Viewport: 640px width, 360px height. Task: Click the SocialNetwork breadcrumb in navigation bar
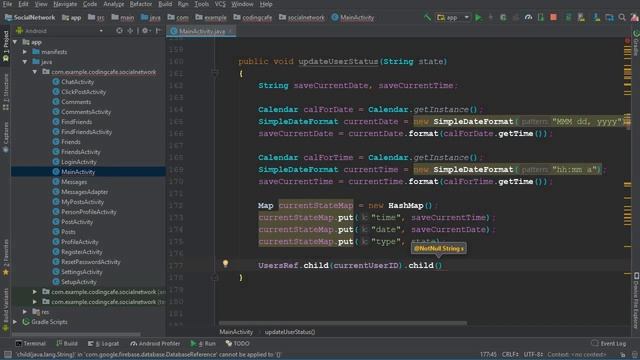30,18
